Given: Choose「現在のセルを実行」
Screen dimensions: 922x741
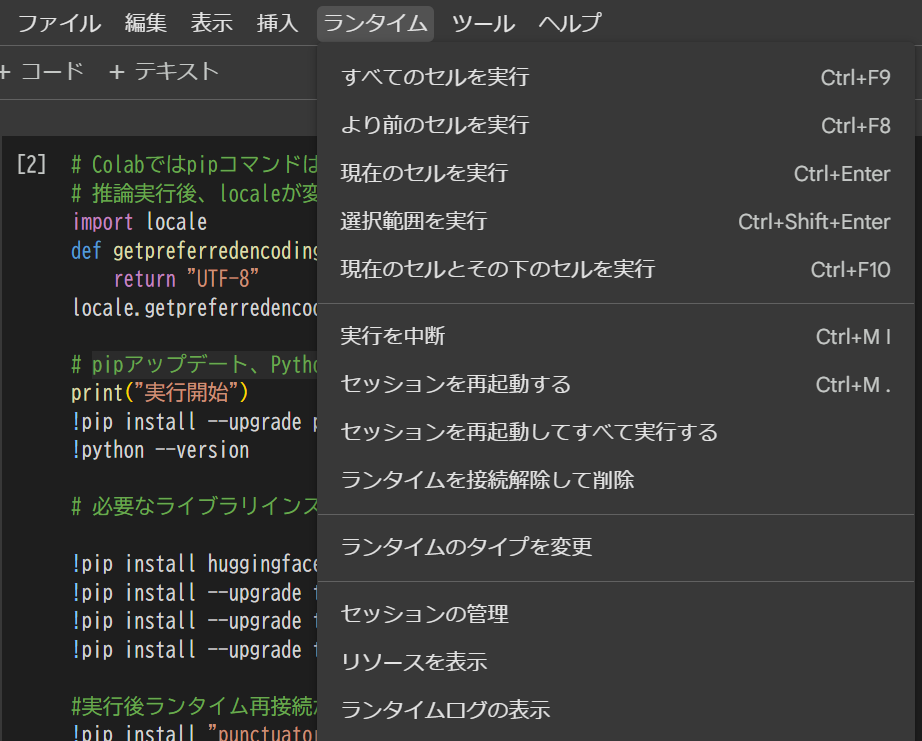Looking at the screenshot, I should [x=425, y=173].
